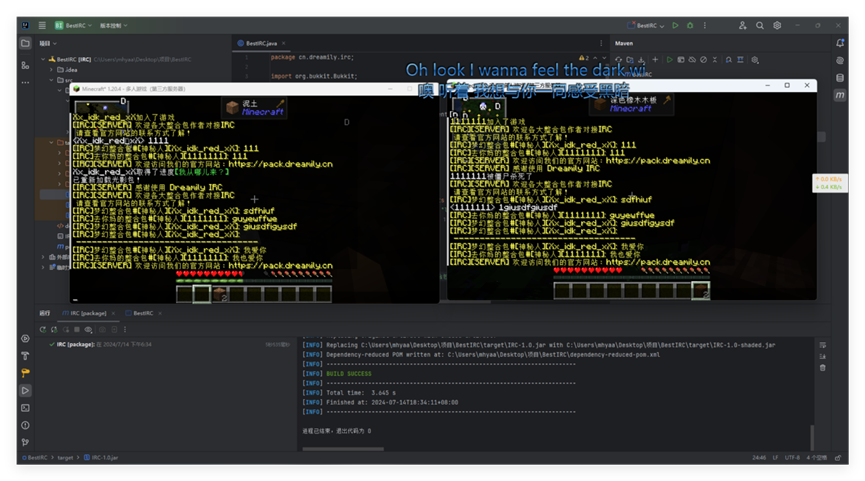Download sources and documentation Maven icon

coord(641,60)
